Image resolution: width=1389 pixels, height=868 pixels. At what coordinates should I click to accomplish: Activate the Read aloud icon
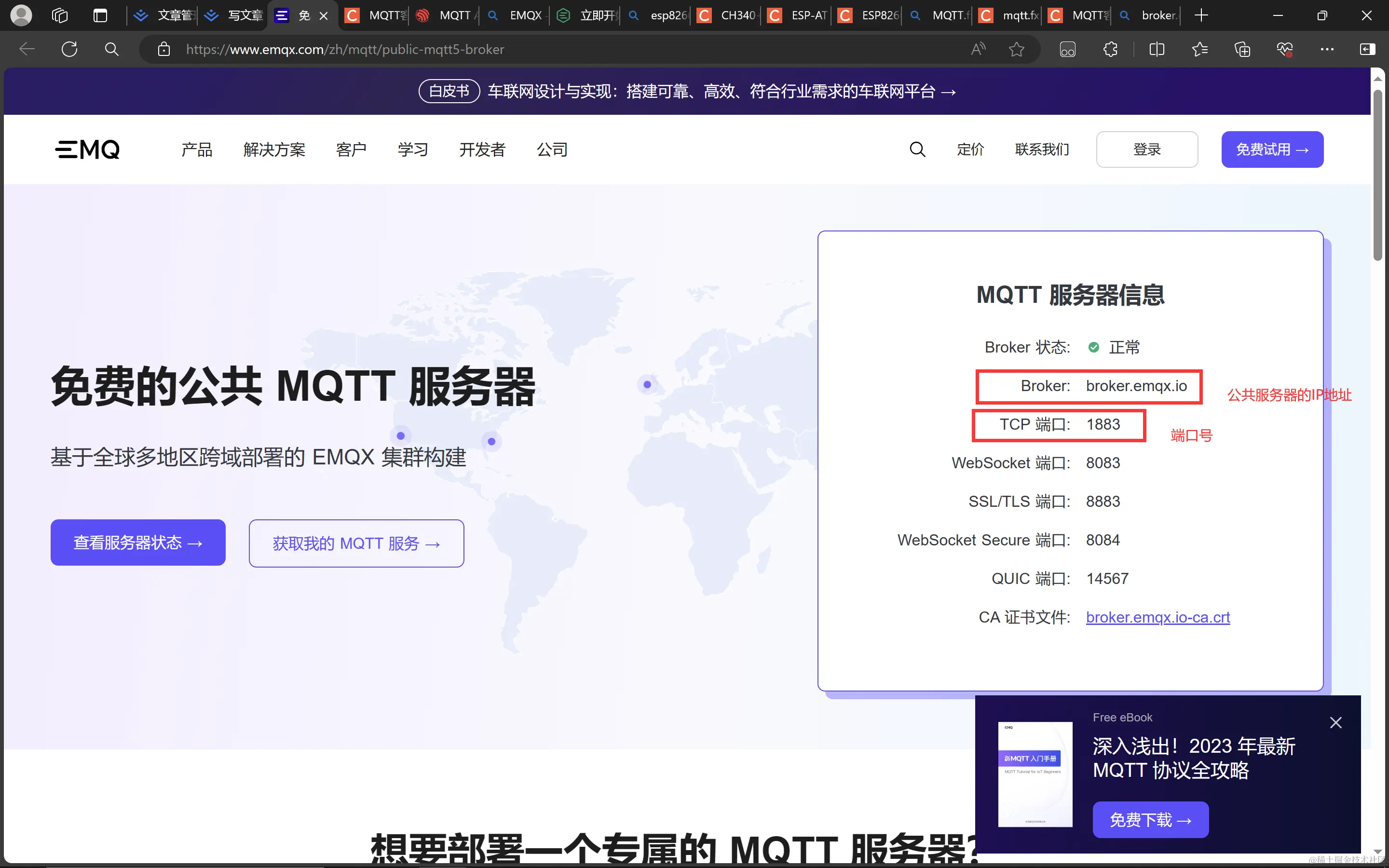(978, 49)
